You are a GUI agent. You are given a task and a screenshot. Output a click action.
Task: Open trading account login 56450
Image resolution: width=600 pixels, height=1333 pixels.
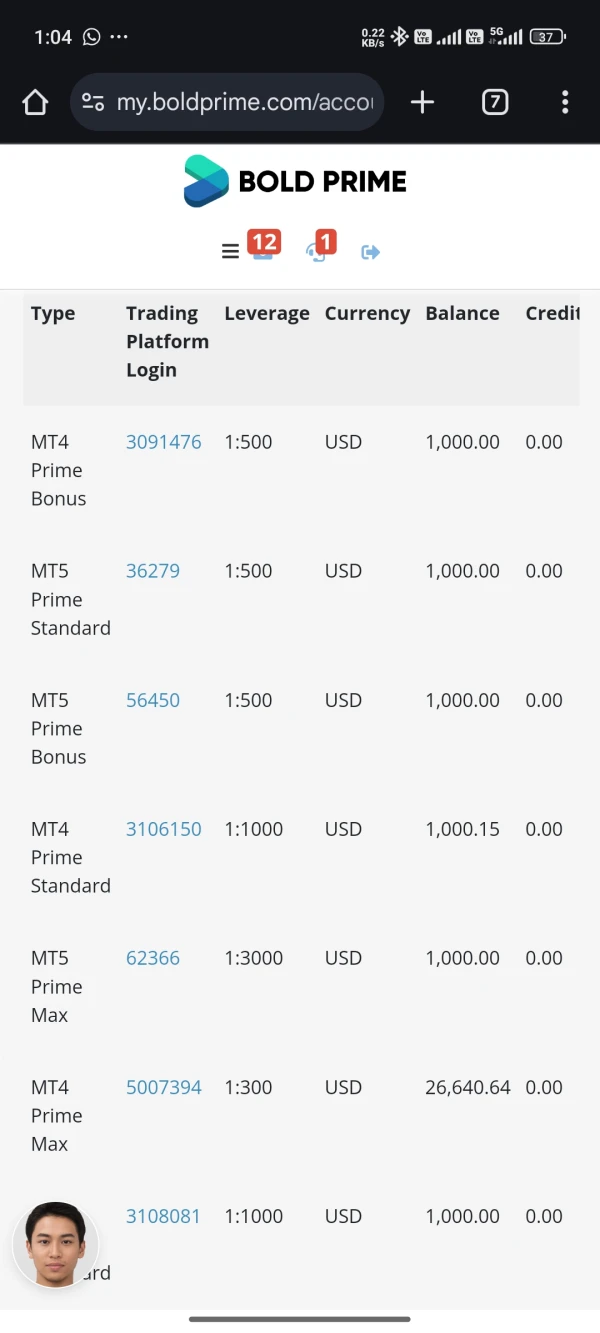153,700
